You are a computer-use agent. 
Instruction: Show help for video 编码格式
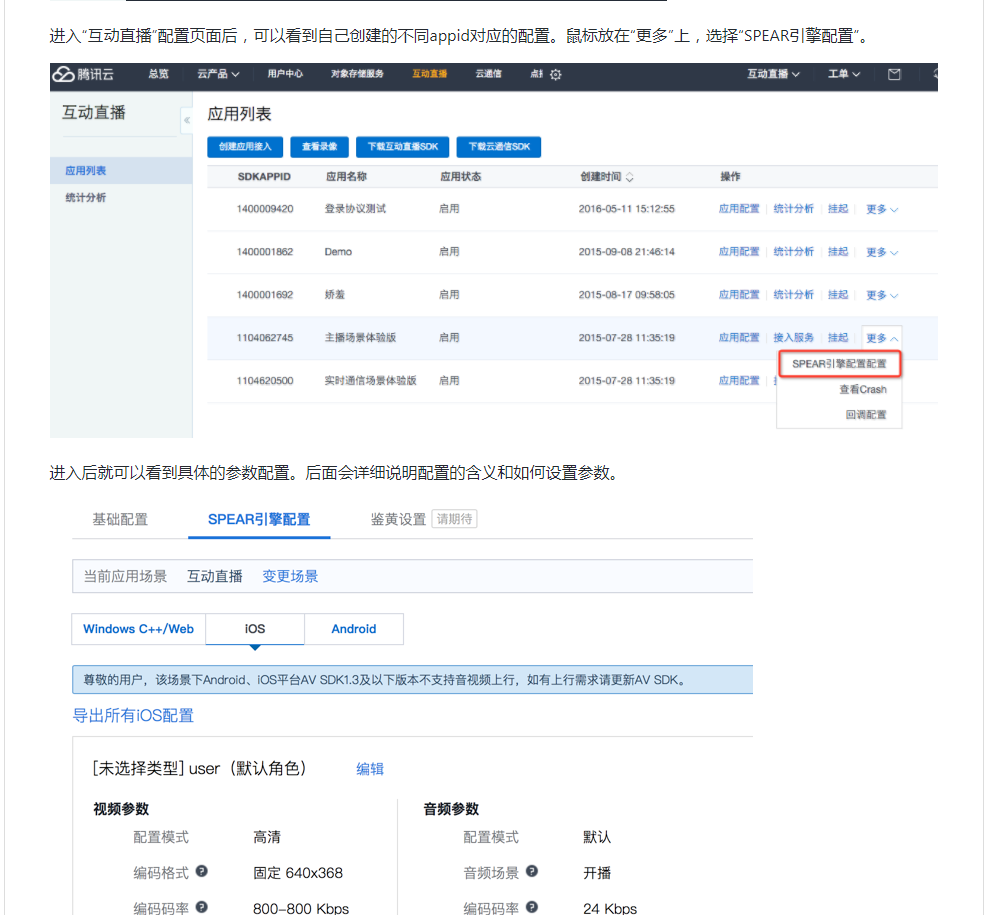coord(202,871)
